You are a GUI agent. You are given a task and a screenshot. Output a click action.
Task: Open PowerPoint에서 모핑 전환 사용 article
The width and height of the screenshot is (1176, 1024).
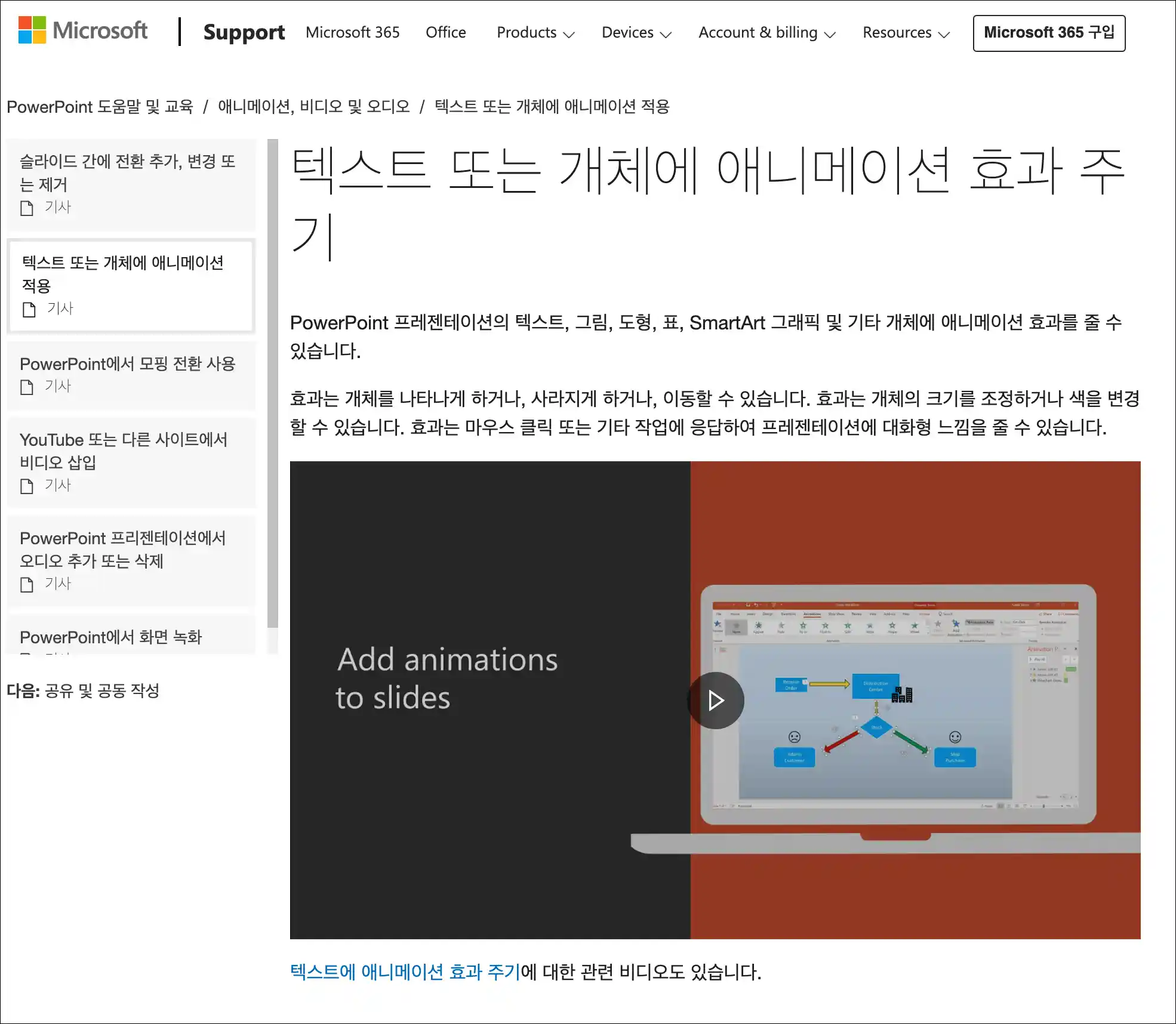coord(131,375)
